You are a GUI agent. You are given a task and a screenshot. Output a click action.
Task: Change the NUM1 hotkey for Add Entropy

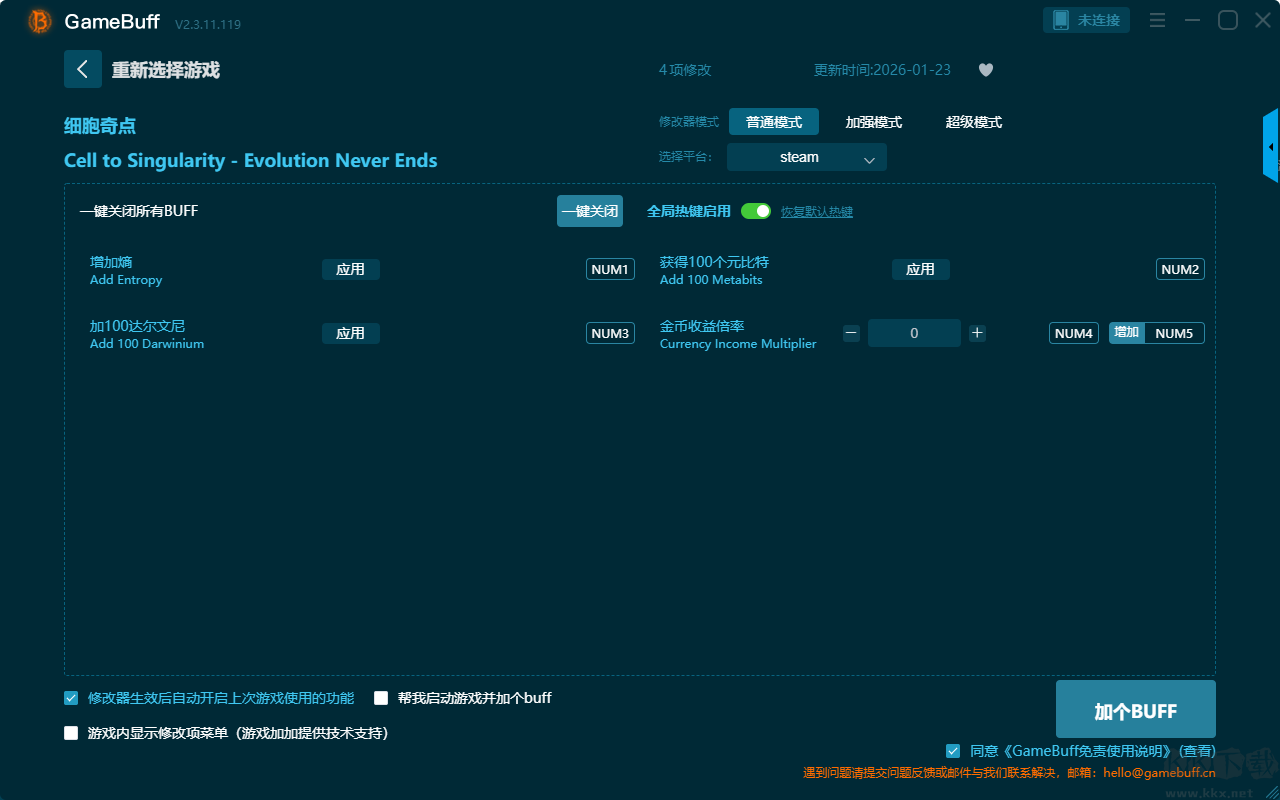(610, 269)
